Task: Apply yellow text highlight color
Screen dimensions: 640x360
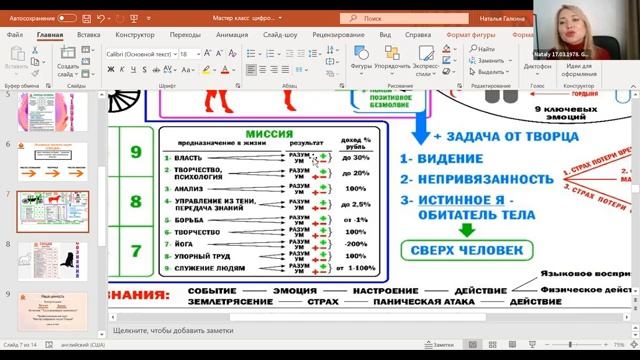Action: (x=206, y=70)
